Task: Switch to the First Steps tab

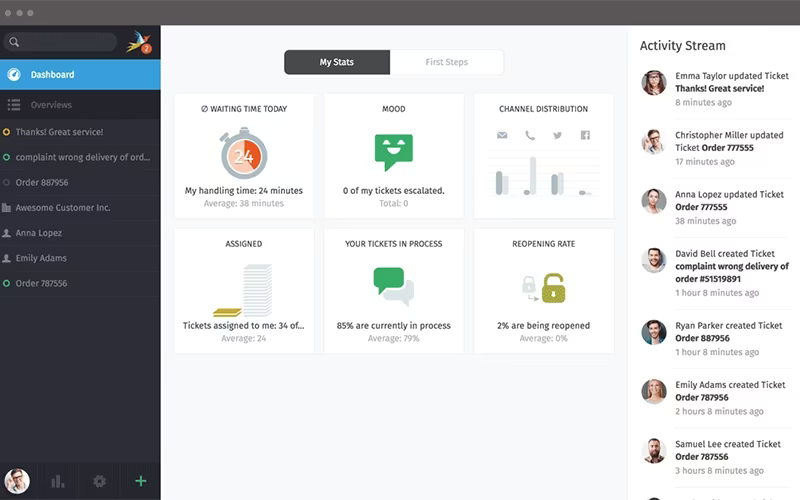Action: 446,62
